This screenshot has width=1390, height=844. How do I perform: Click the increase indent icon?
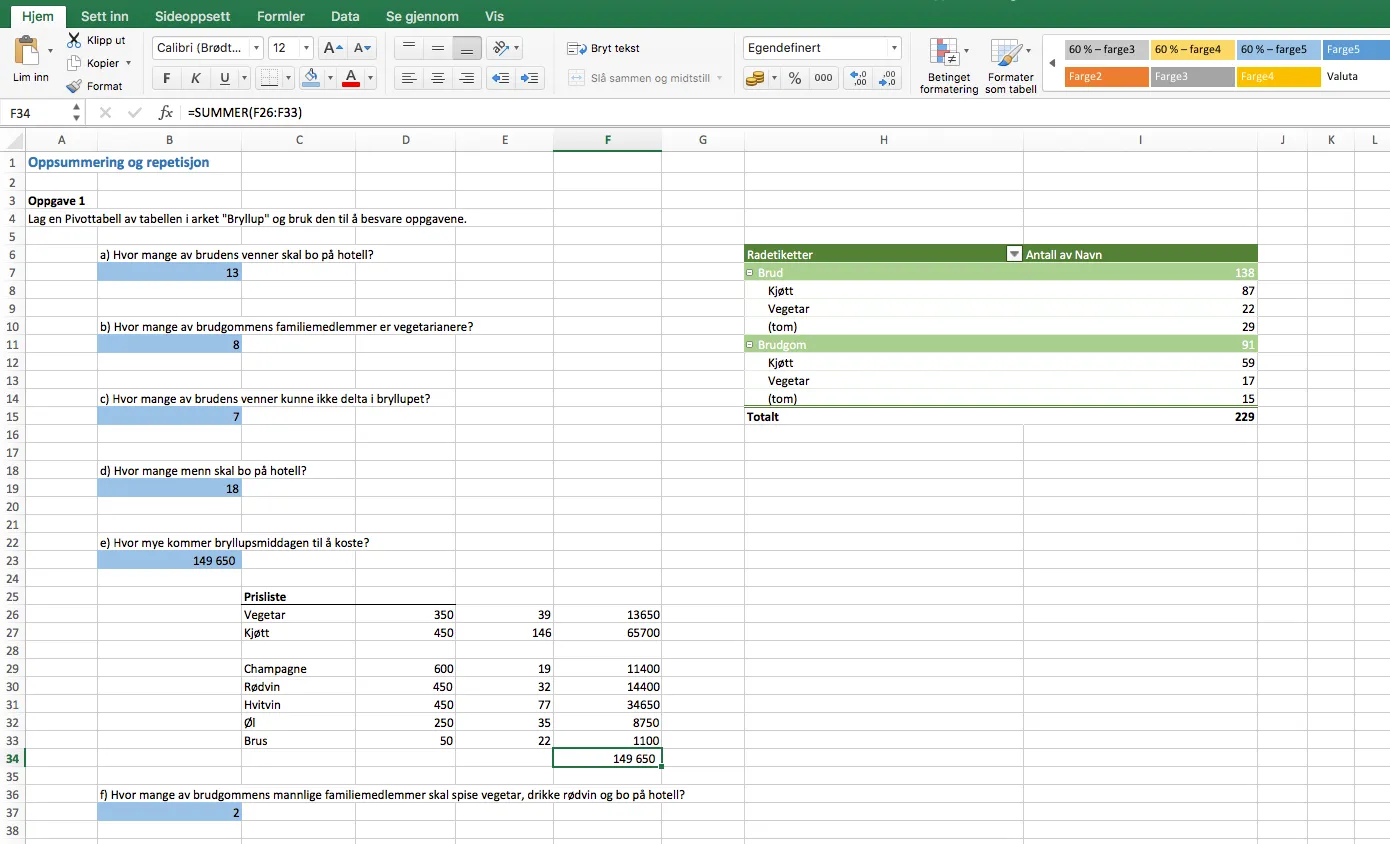coord(531,78)
